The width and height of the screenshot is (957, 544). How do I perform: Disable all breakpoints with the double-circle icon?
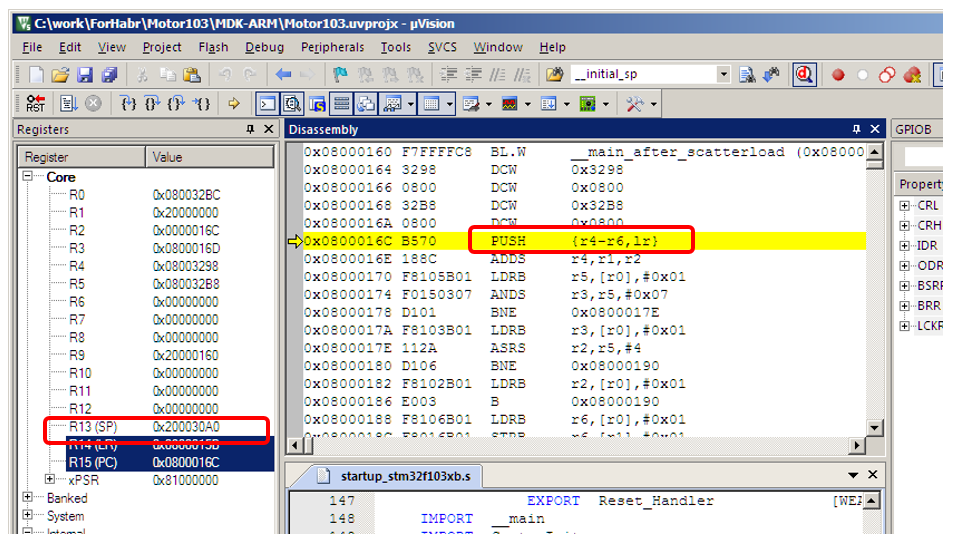pyautogui.click(x=887, y=74)
